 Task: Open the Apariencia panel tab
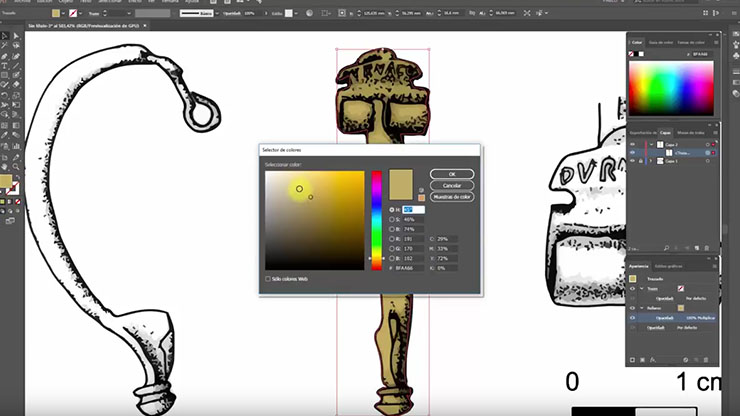point(638,265)
